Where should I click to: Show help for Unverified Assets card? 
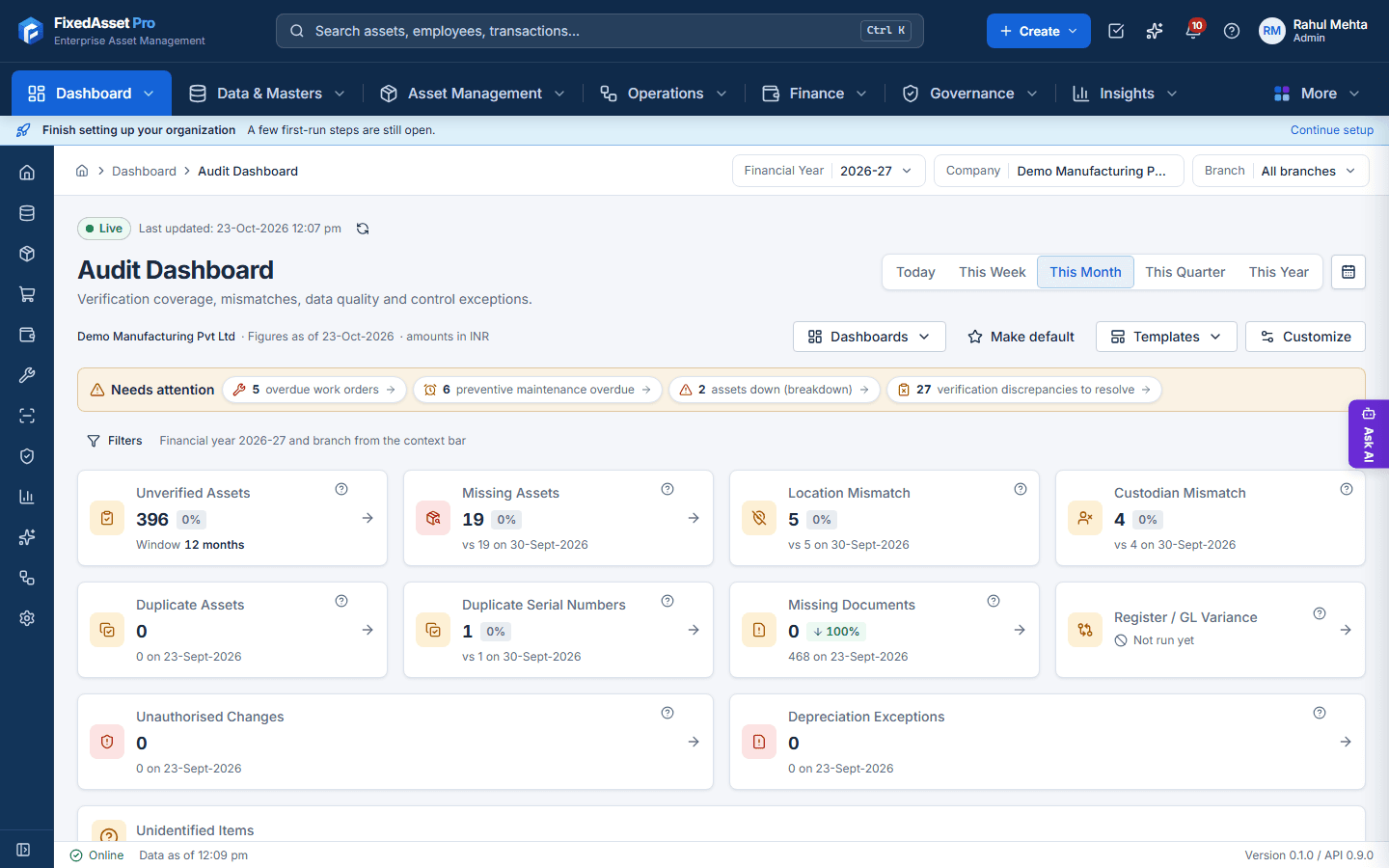coord(341,489)
